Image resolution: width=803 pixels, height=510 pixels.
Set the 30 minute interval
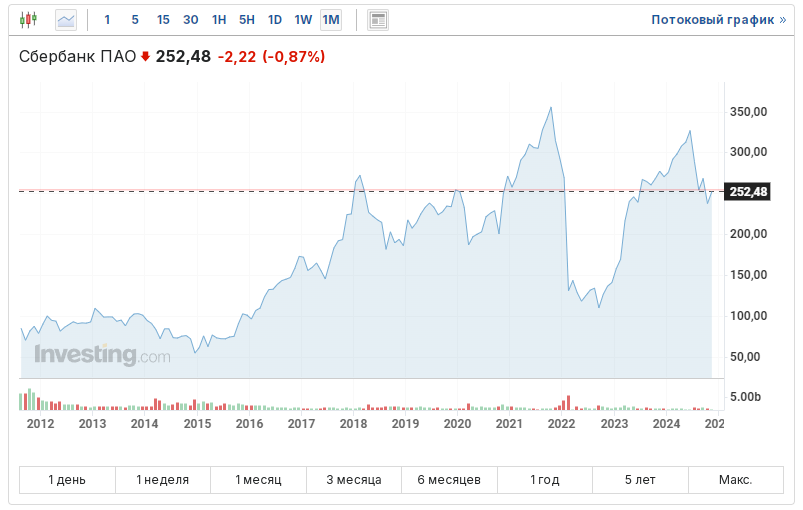point(191,20)
